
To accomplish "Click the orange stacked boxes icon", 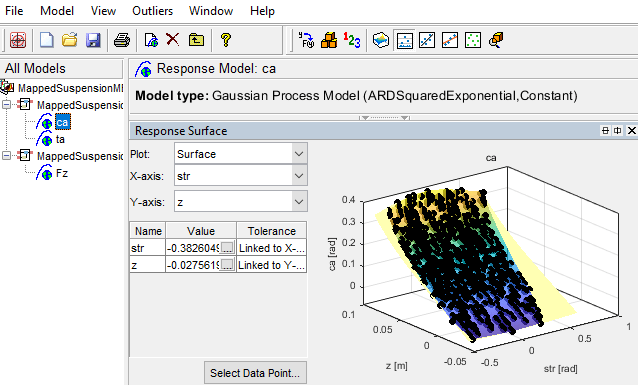I will [329, 40].
